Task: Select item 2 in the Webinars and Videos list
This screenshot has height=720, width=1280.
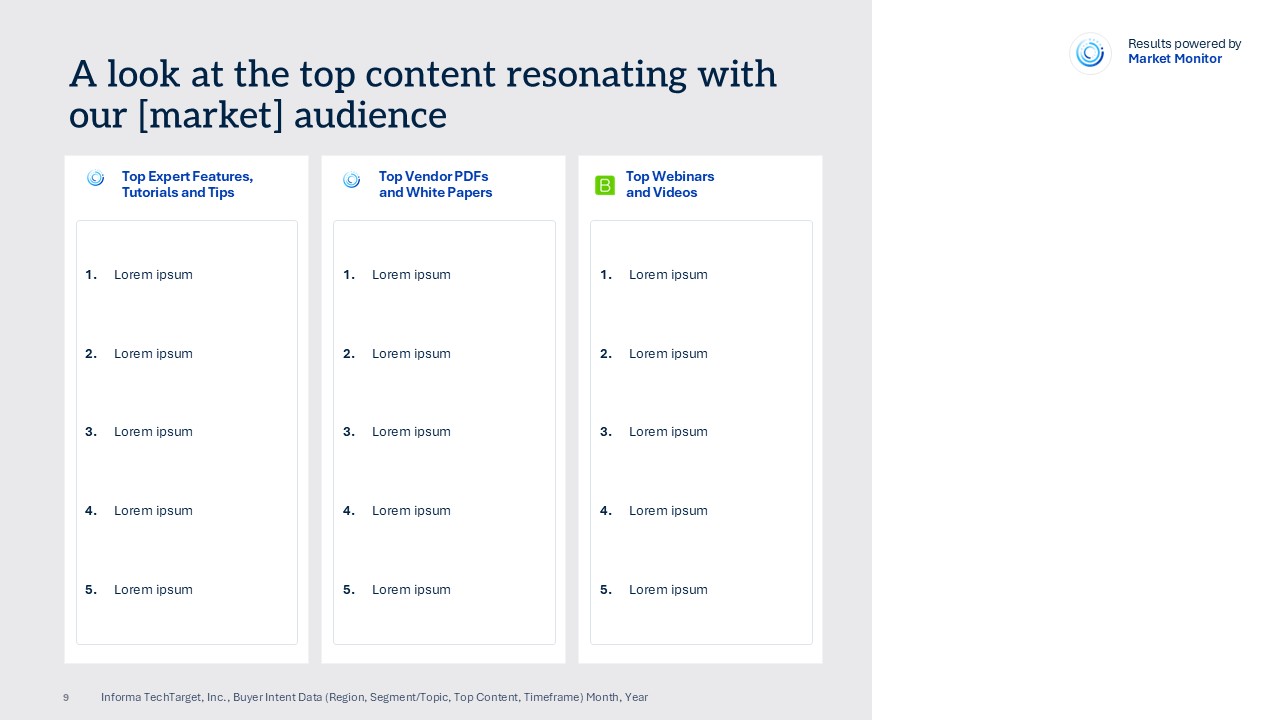Action: [x=668, y=354]
